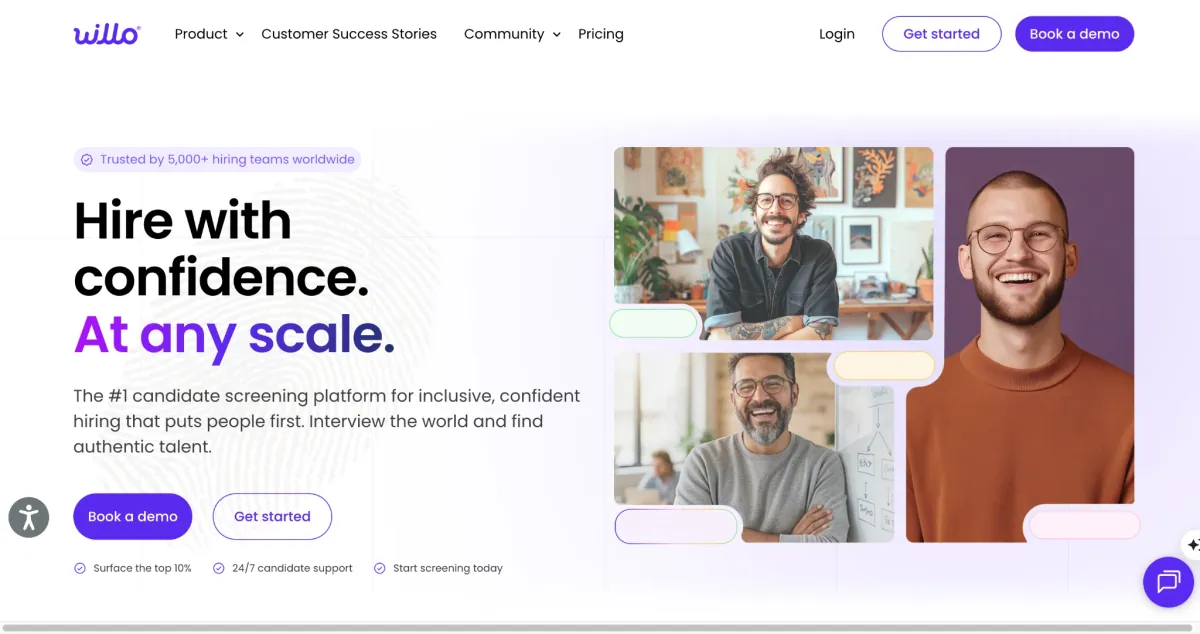Click the '#1 candidate screening platform' paragraph
The image size is (1200, 634).
coord(326,421)
